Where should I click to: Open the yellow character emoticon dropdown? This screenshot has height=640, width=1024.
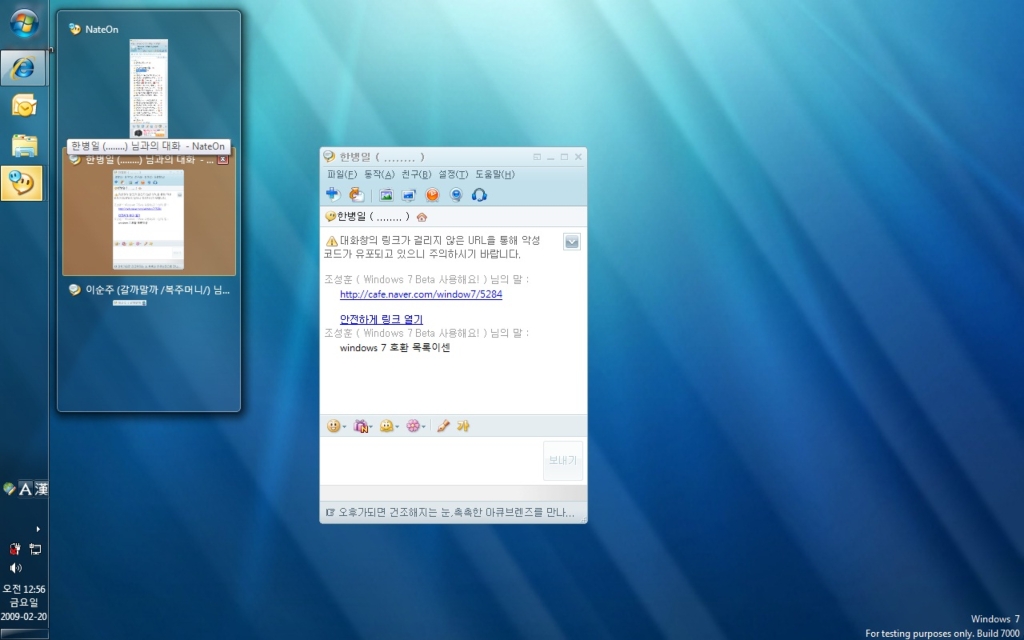pos(389,426)
